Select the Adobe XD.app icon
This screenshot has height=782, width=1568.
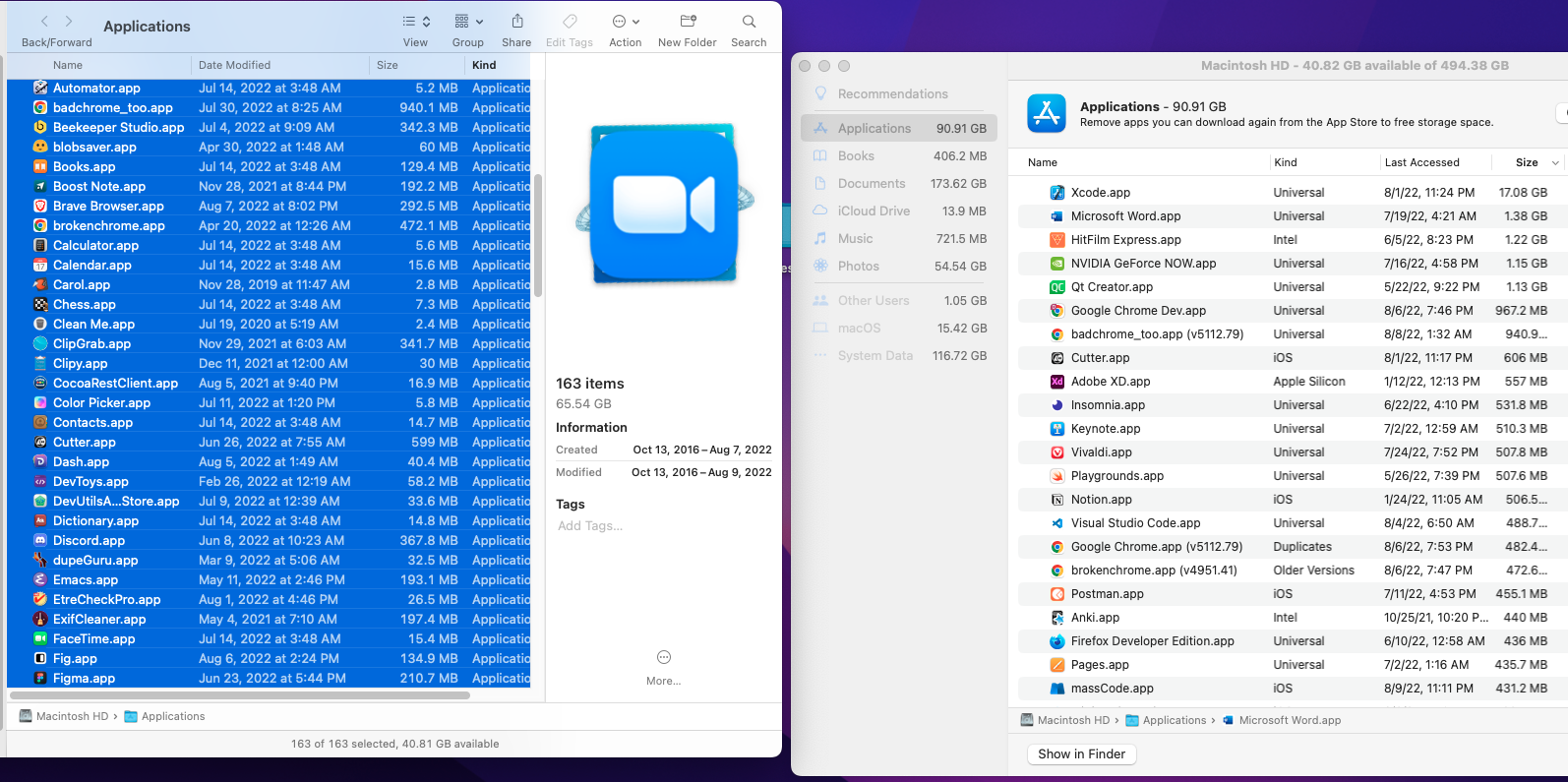click(x=1057, y=382)
